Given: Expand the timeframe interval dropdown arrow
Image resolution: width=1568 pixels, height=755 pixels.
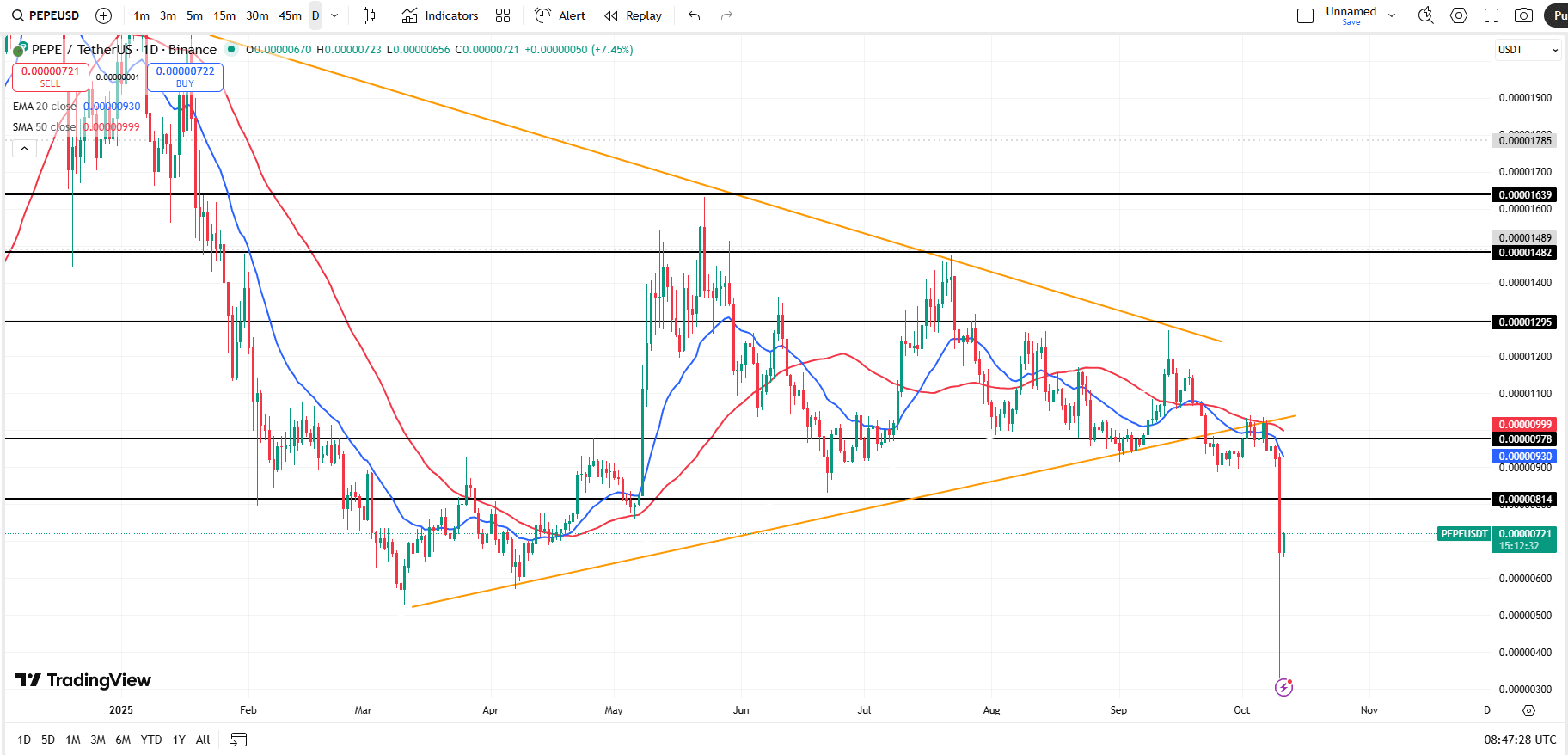Looking at the screenshot, I should pyautogui.click(x=334, y=15).
